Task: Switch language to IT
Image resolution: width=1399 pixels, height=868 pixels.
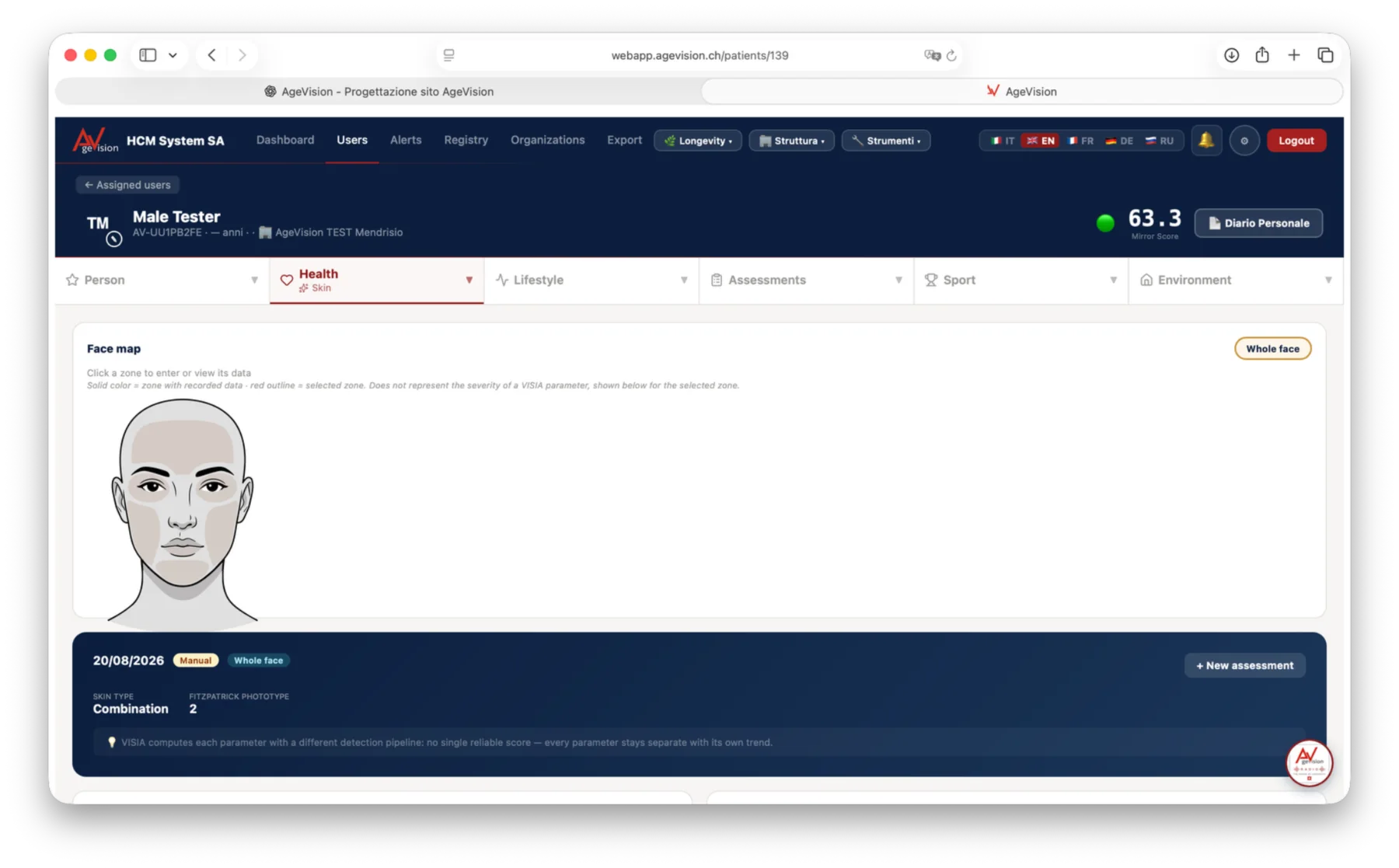Action: tap(1002, 141)
